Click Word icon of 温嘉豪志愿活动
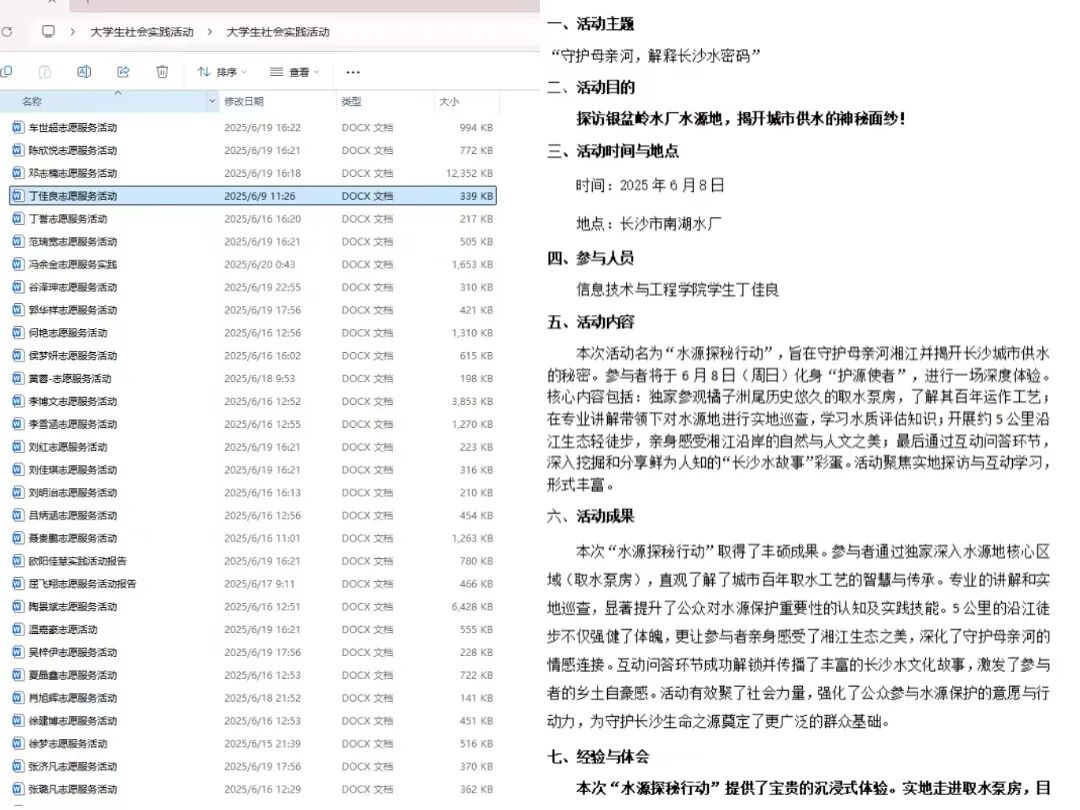The height and width of the screenshot is (810, 1080). coord(19,630)
